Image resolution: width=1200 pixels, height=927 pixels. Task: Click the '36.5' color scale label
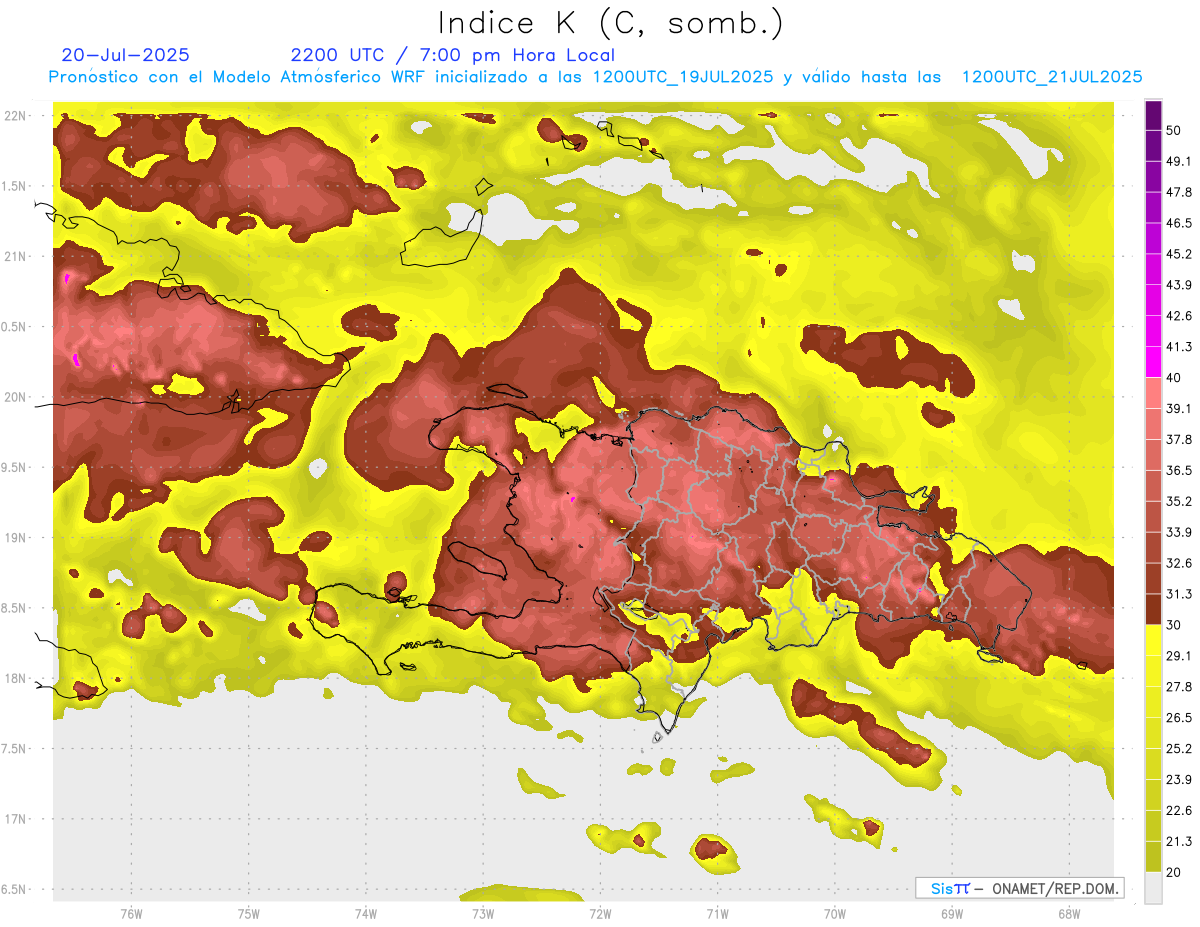tap(1179, 470)
